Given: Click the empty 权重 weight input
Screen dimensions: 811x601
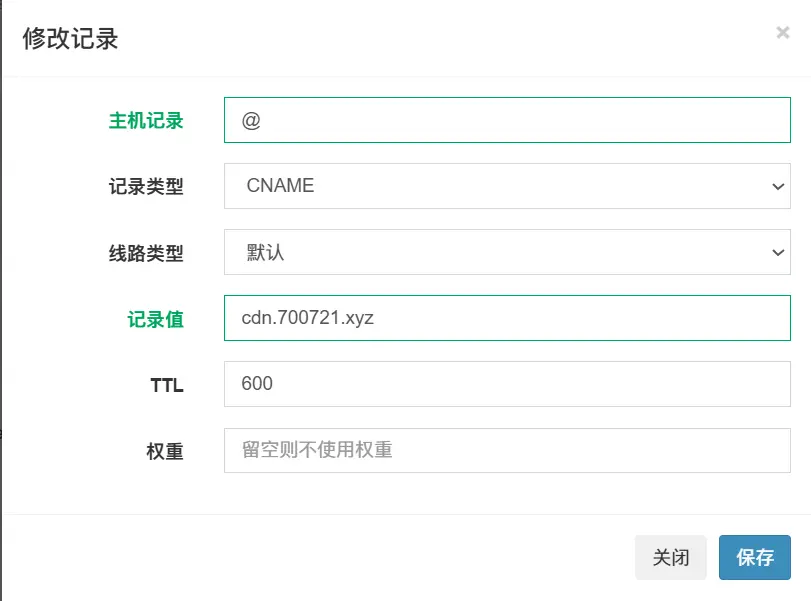Looking at the screenshot, I should point(507,450).
